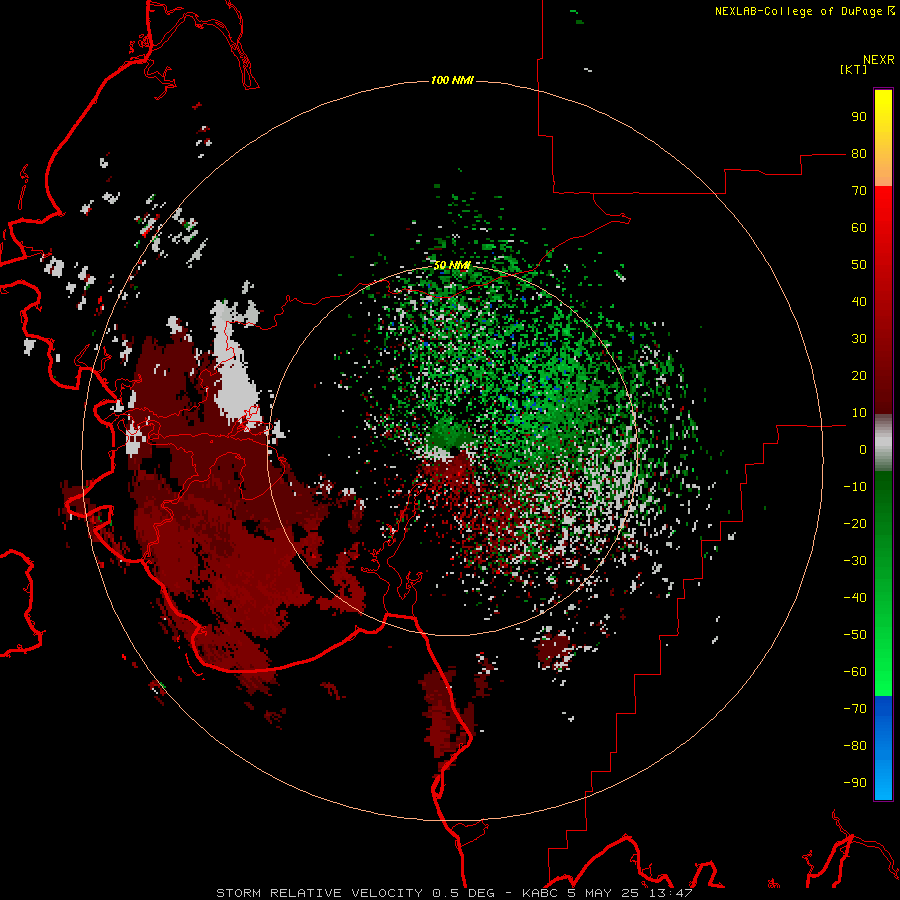Click the -80 value on the velocity scale
This screenshot has width=900, height=900.
click(855, 746)
